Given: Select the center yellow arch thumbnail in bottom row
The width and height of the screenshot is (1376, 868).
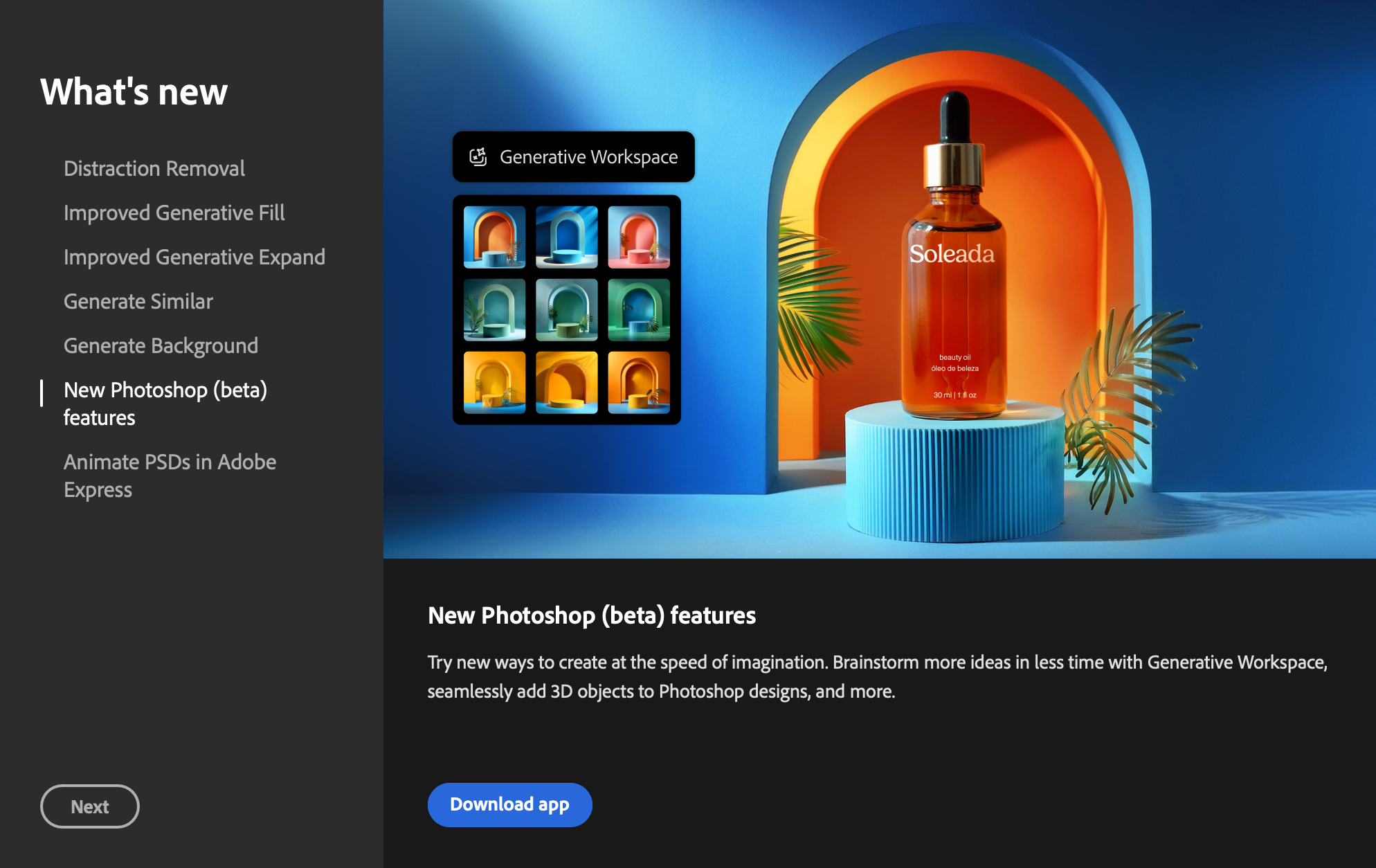Looking at the screenshot, I should 567,382.
